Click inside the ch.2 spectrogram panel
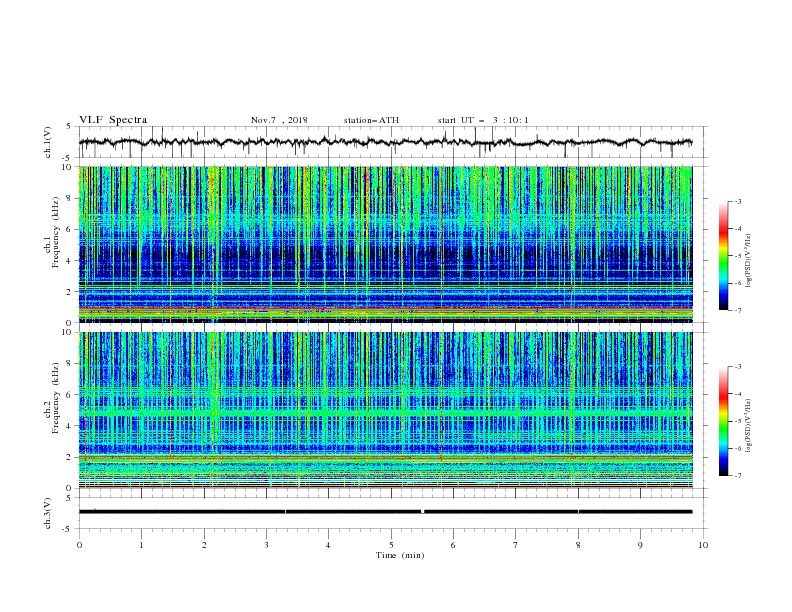The height and width of the screenshot is (612, 792). tap(386, 410)
